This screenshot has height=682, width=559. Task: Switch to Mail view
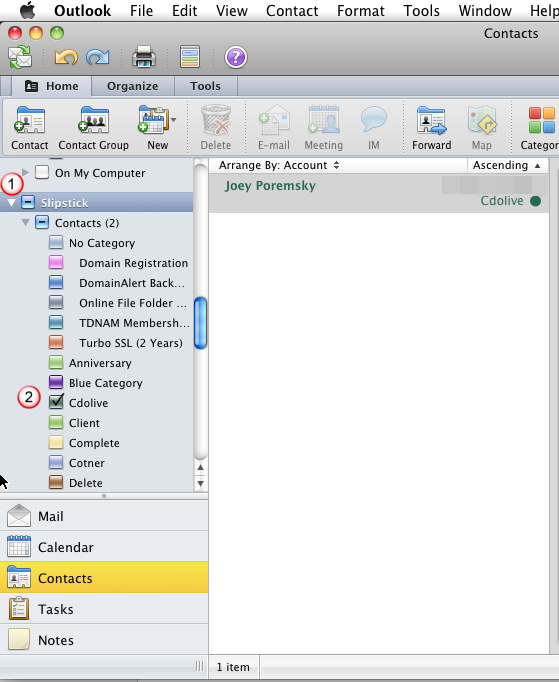104,516
